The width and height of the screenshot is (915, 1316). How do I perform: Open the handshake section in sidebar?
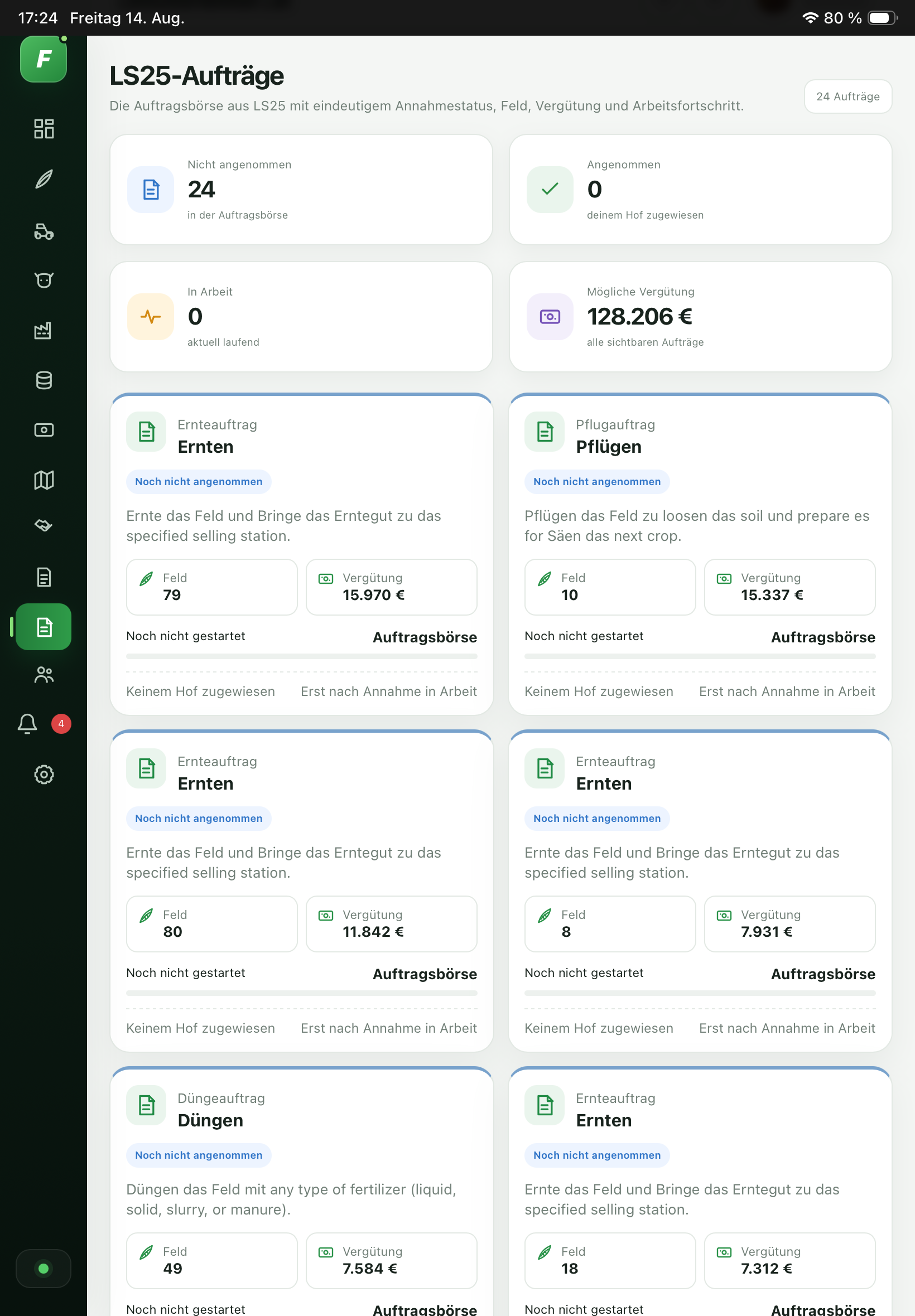point(44,526)
